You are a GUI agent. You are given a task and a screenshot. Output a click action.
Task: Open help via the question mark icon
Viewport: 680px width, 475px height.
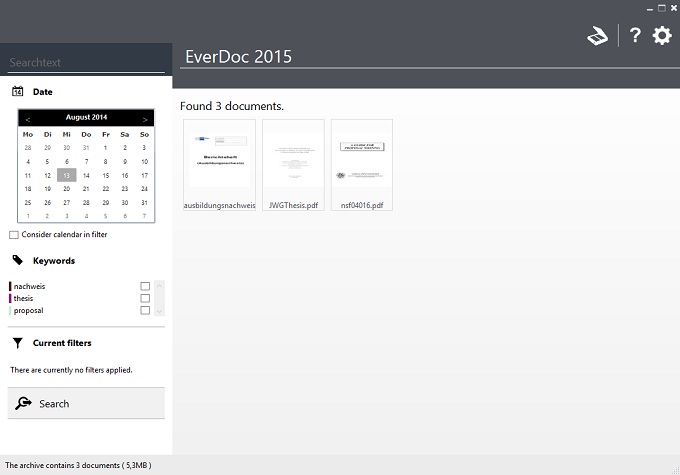(634, 36)
